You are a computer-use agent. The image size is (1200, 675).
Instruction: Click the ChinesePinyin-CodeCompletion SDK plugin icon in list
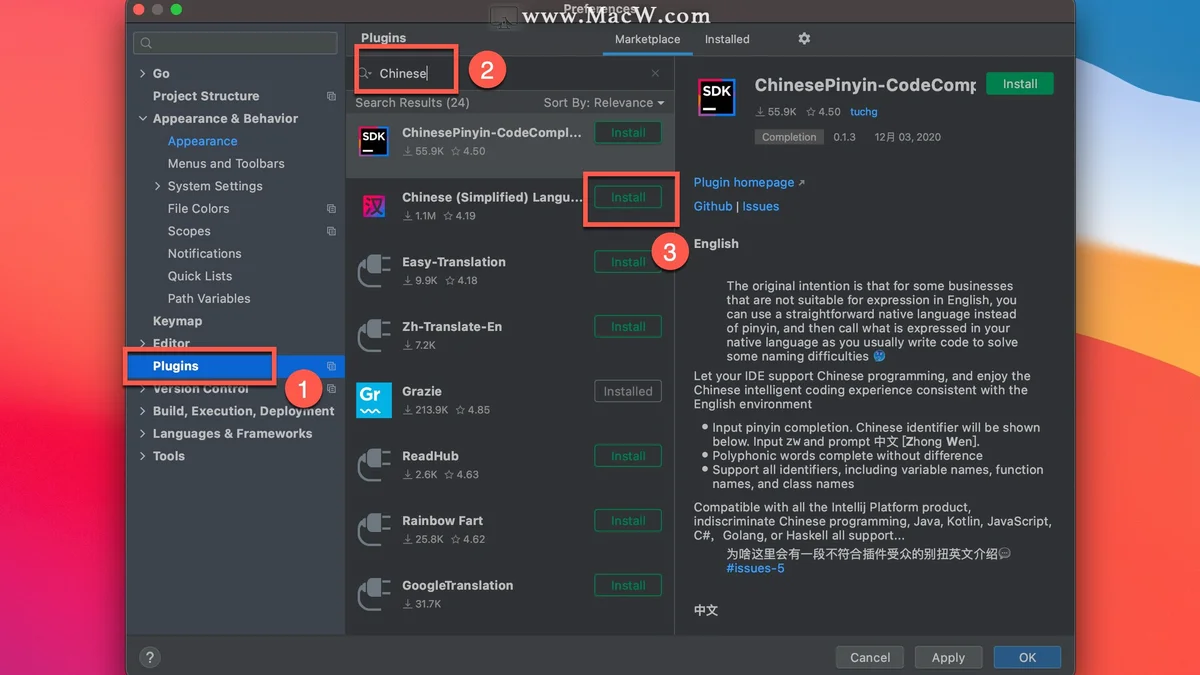pyautogui.click(x=374, y=141)
